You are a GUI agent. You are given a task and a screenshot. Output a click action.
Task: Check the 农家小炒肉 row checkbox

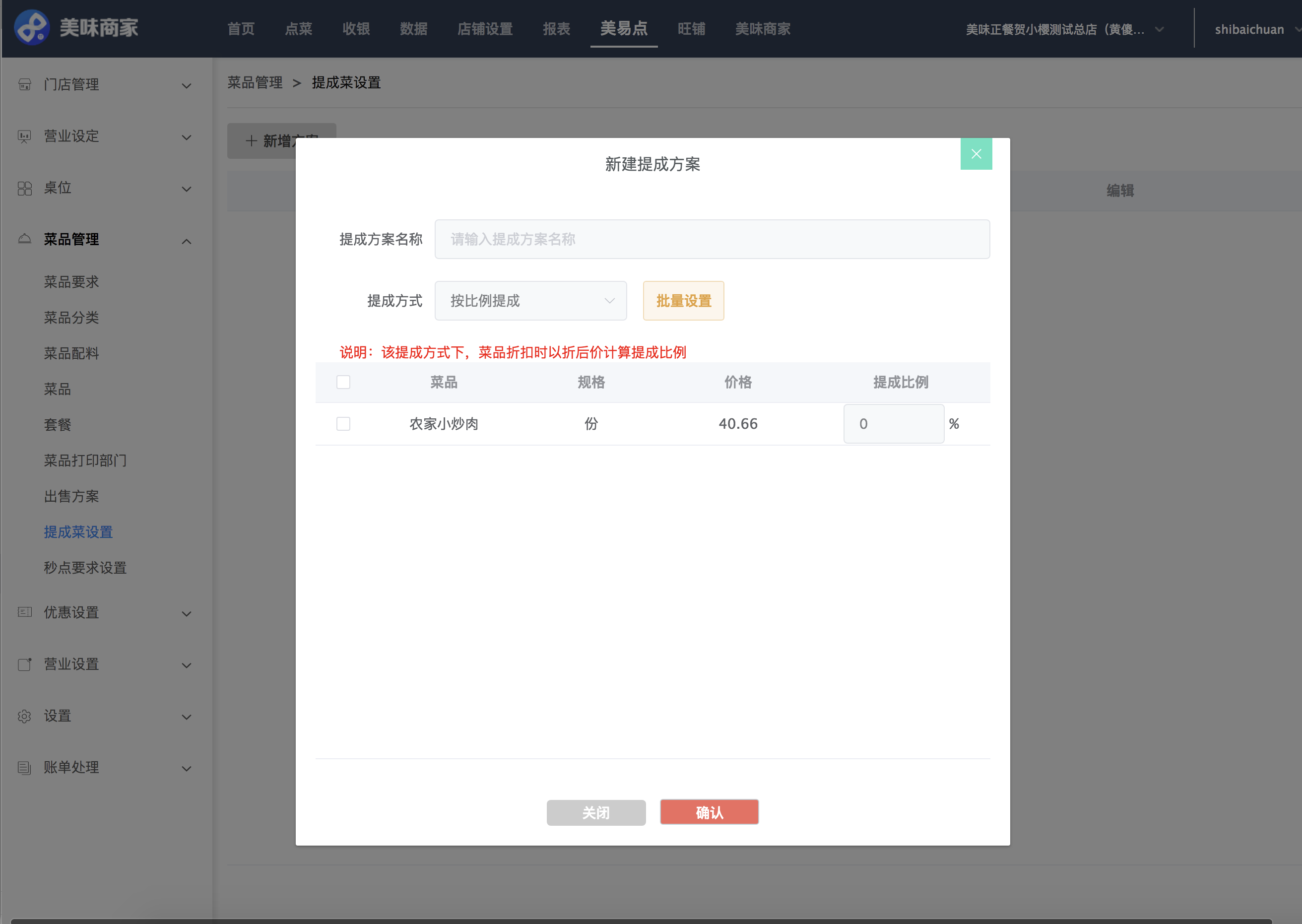tap(343, 424)
